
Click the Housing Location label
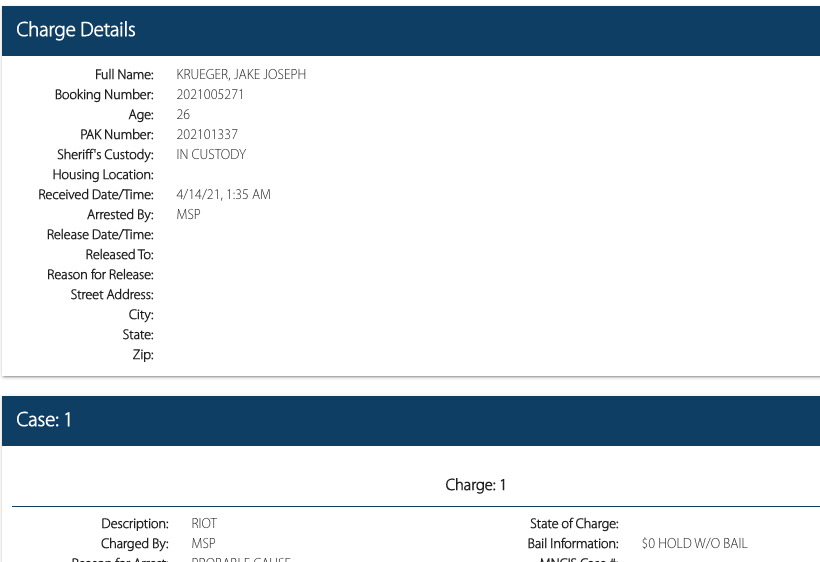point(103,175)
